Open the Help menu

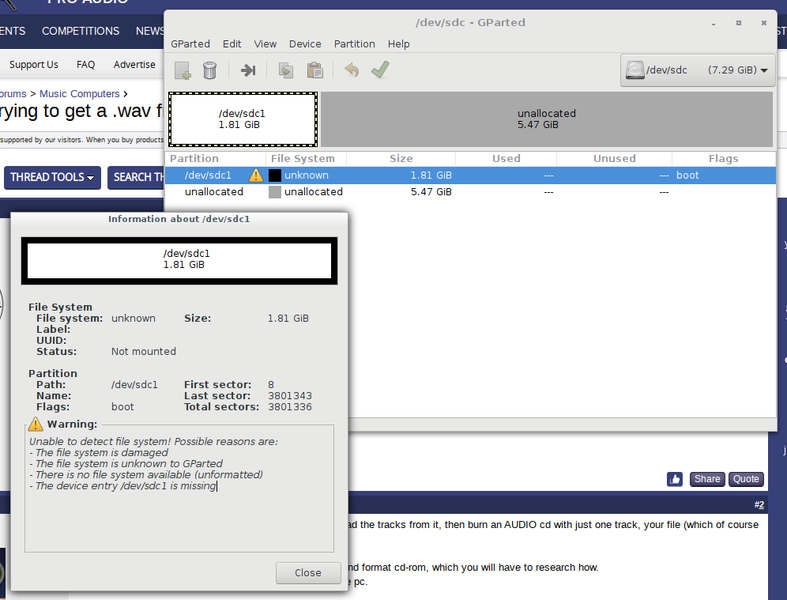399,44
